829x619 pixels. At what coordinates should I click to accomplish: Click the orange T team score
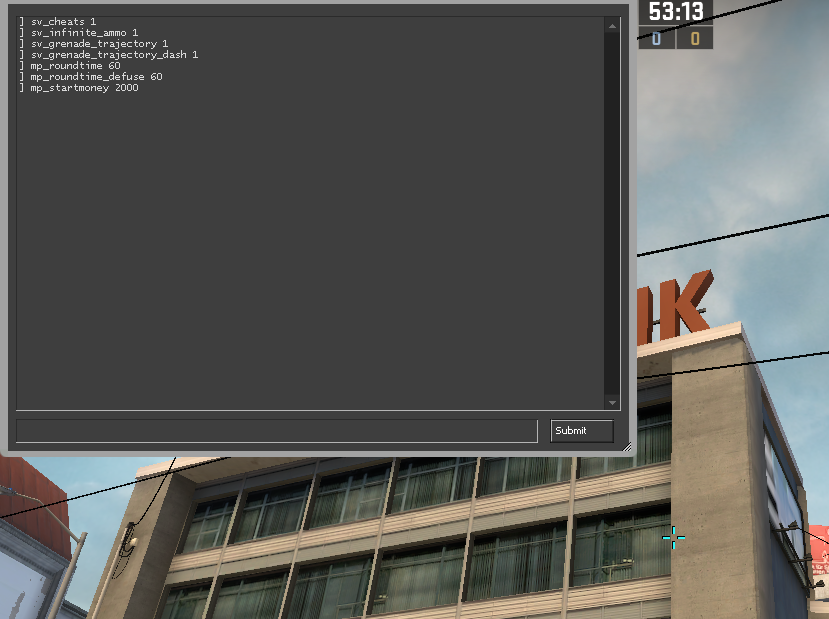coord(695,39)
